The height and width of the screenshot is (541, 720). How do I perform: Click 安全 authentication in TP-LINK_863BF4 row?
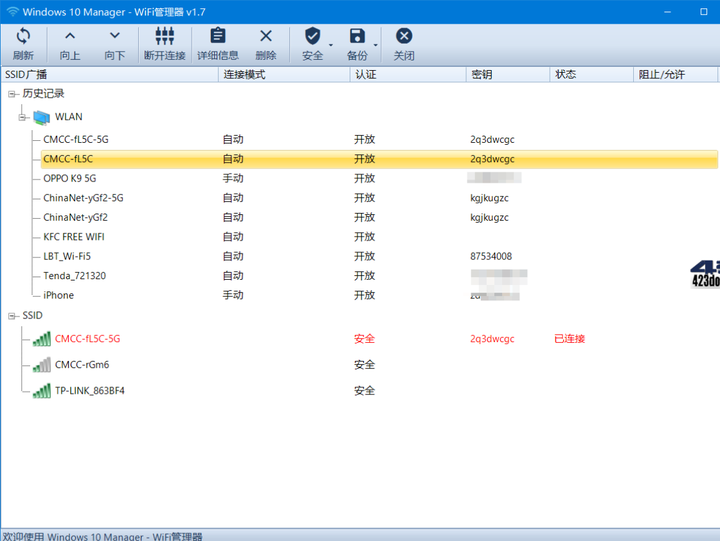point(365,391)
